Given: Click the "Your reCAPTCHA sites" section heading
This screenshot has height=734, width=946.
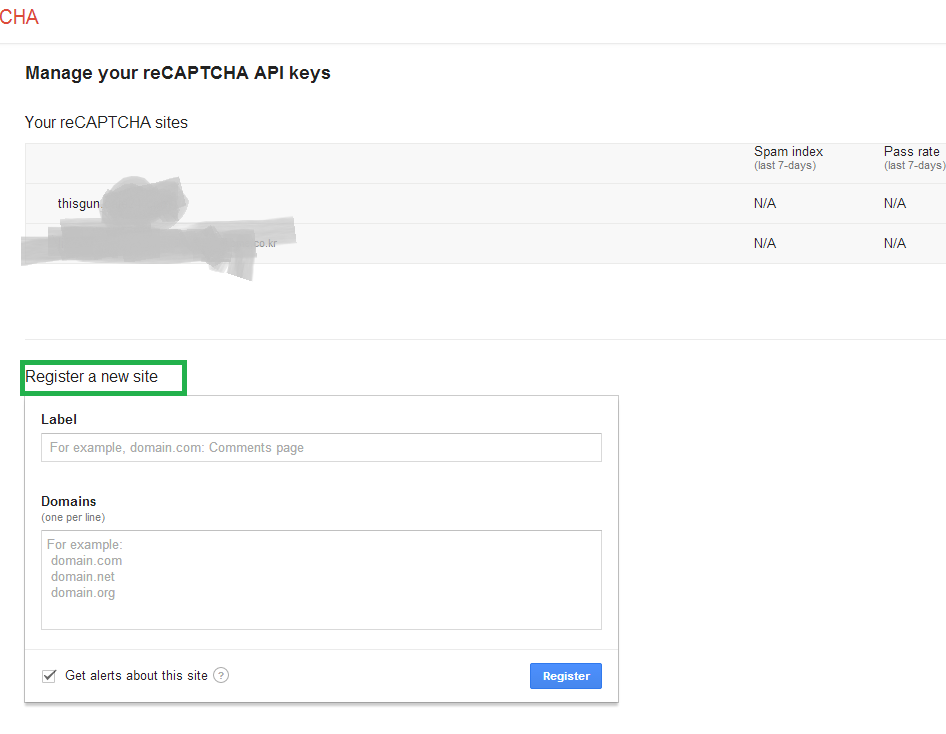Looking at the screenshot, I should (x=106, y=123).
